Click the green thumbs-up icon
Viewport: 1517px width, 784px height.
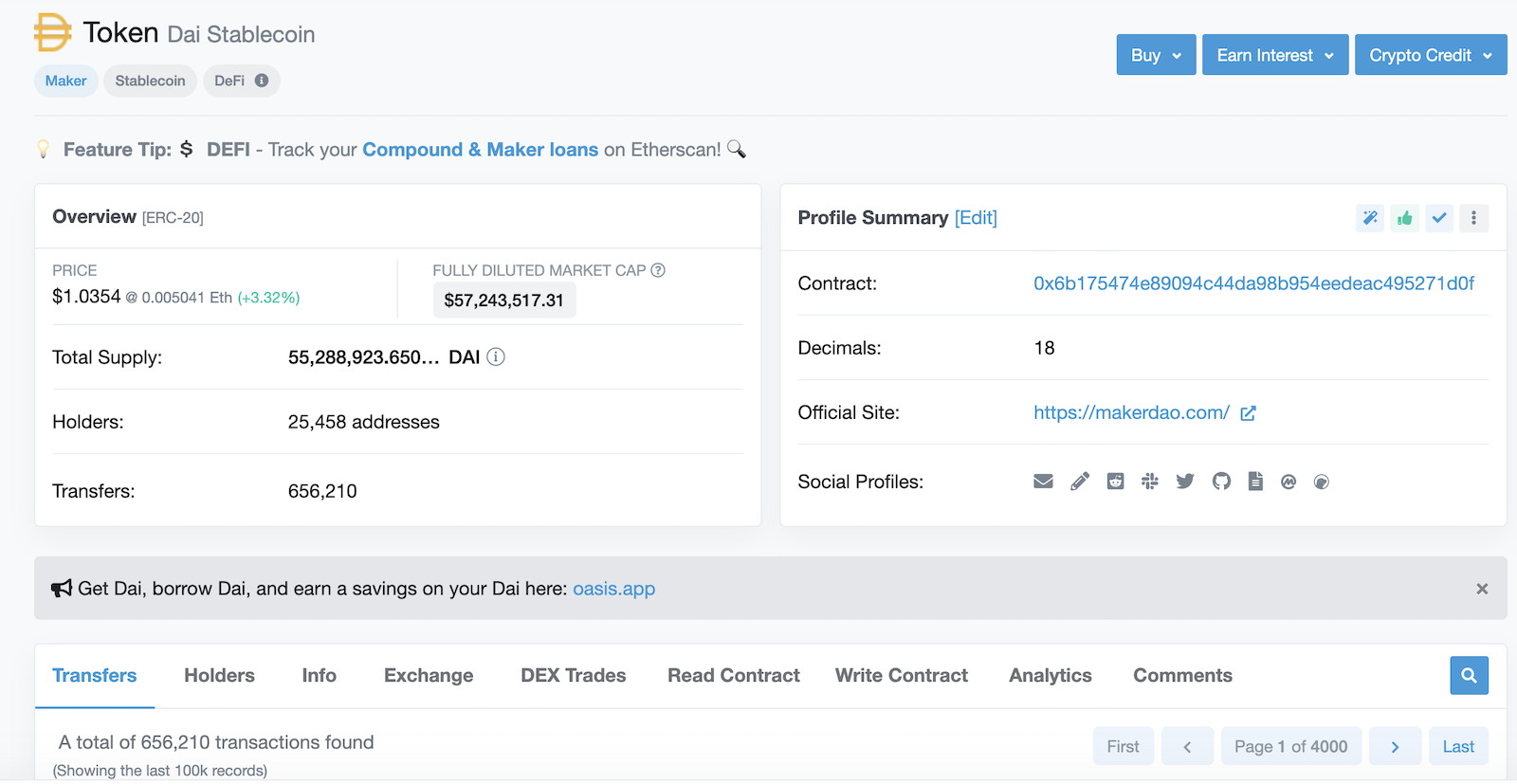point(1405,218)
